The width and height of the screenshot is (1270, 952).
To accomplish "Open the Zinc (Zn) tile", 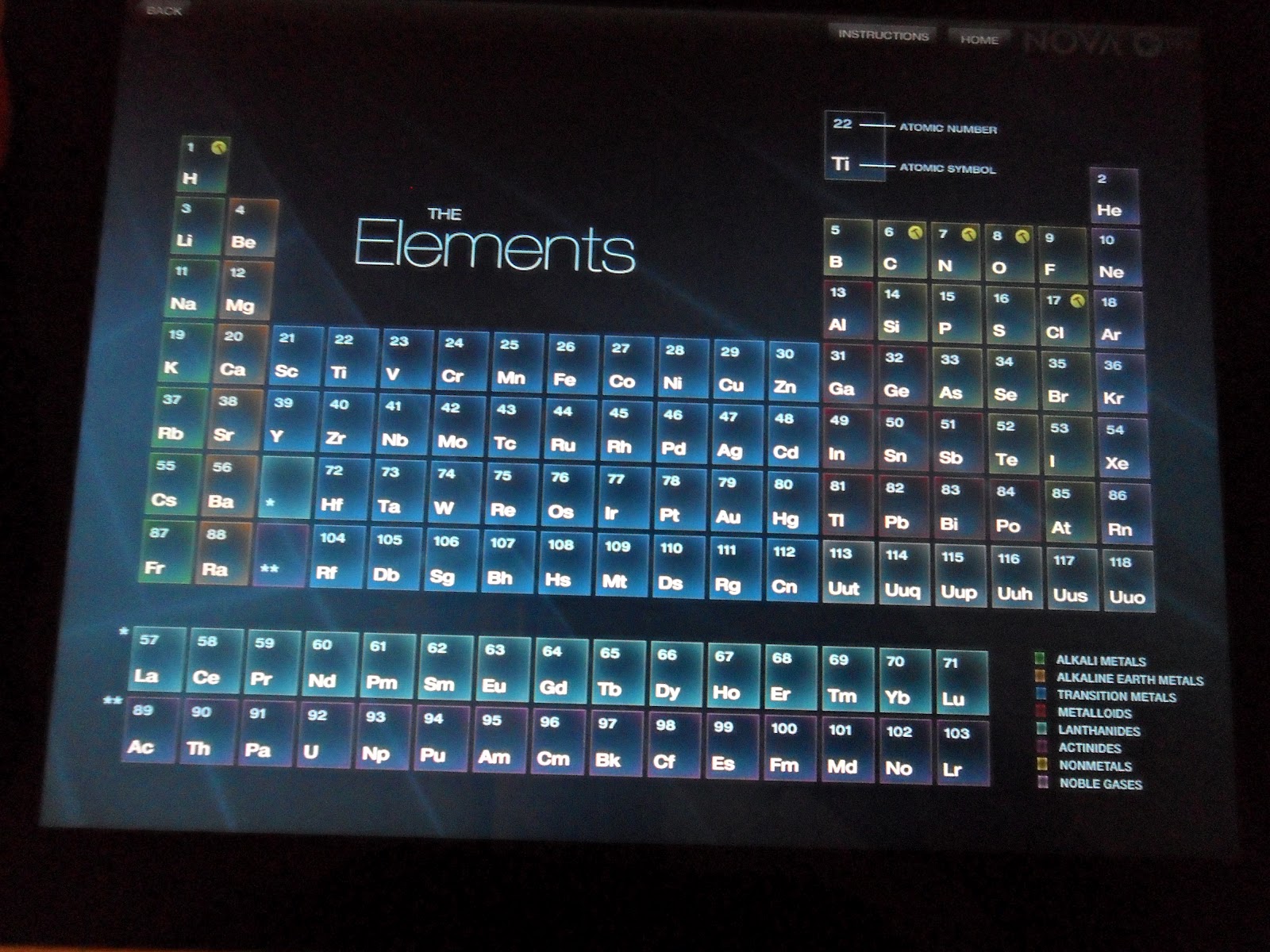I will tap(792, 371).
